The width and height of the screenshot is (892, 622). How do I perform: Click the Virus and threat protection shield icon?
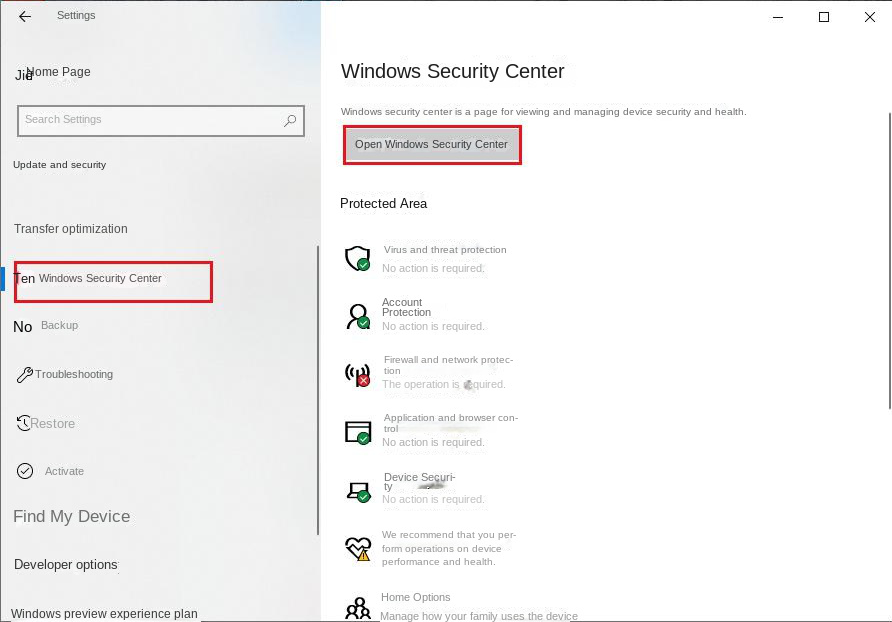(x=357, y=259)
